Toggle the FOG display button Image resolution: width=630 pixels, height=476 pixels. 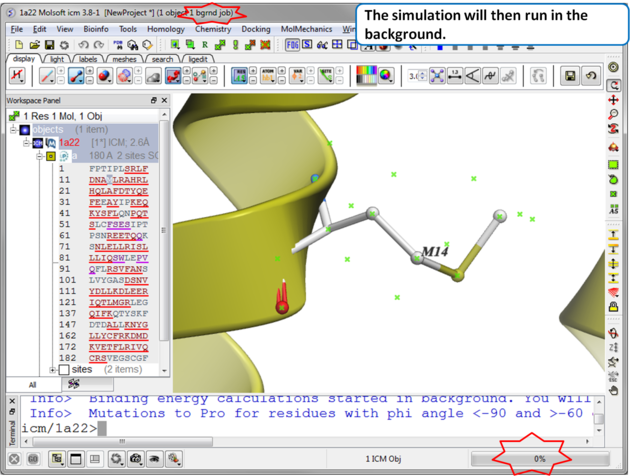[x=292, y=45]
